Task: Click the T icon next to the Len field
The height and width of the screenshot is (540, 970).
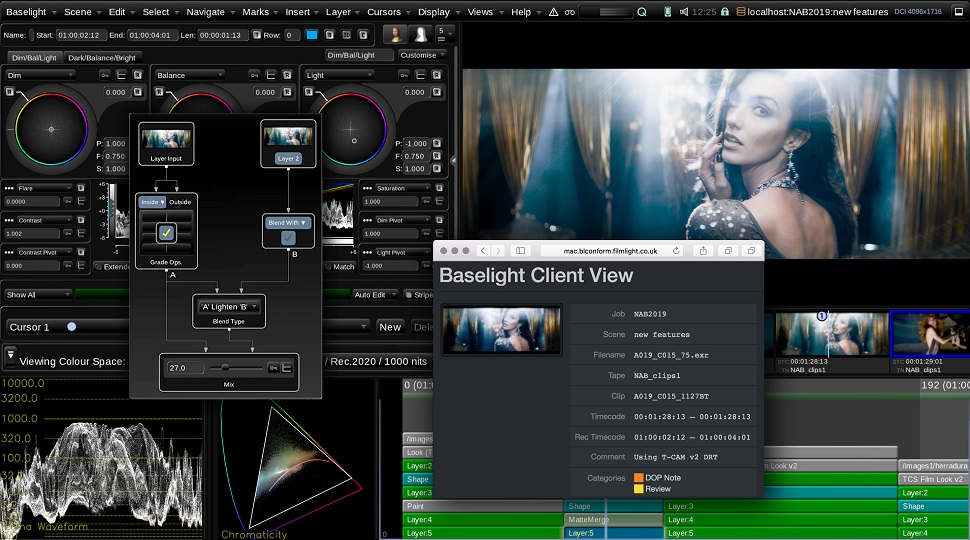Action: tap(257, 35)
